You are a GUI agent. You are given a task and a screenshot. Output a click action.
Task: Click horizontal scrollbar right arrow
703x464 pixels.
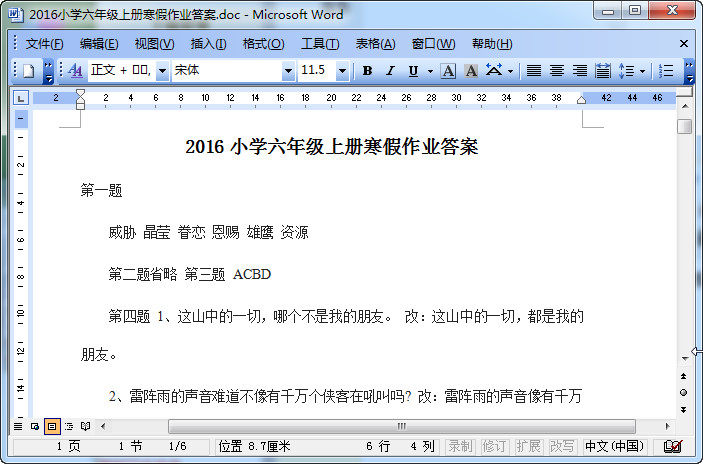point(667,426)
